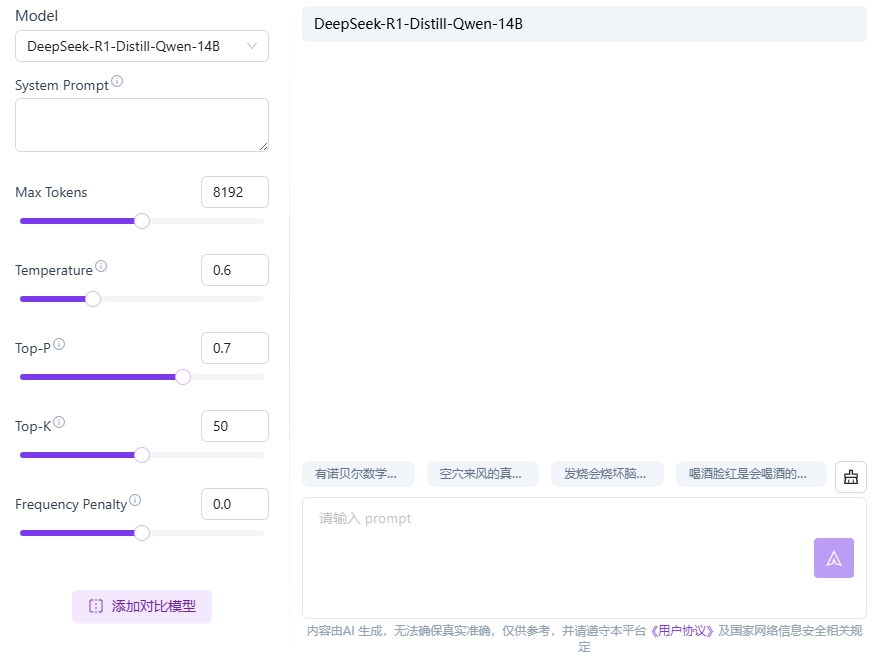Open the Model selection dropdown
This screenshot has height=654, width=875.
[141, 46]
